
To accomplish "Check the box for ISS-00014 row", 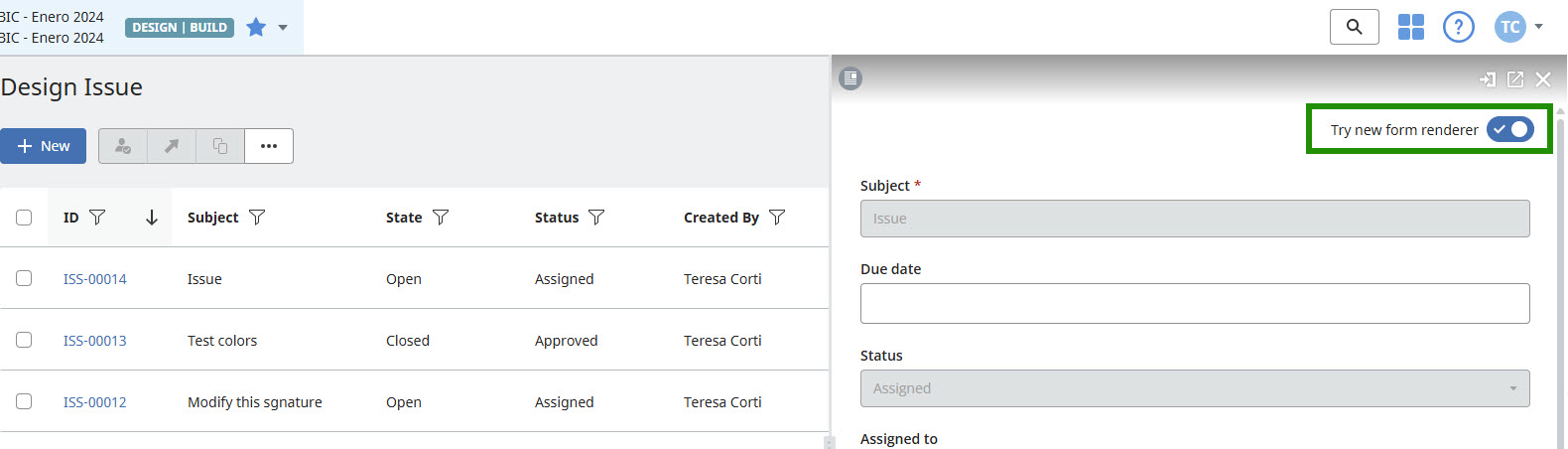I will coord(24,279).
